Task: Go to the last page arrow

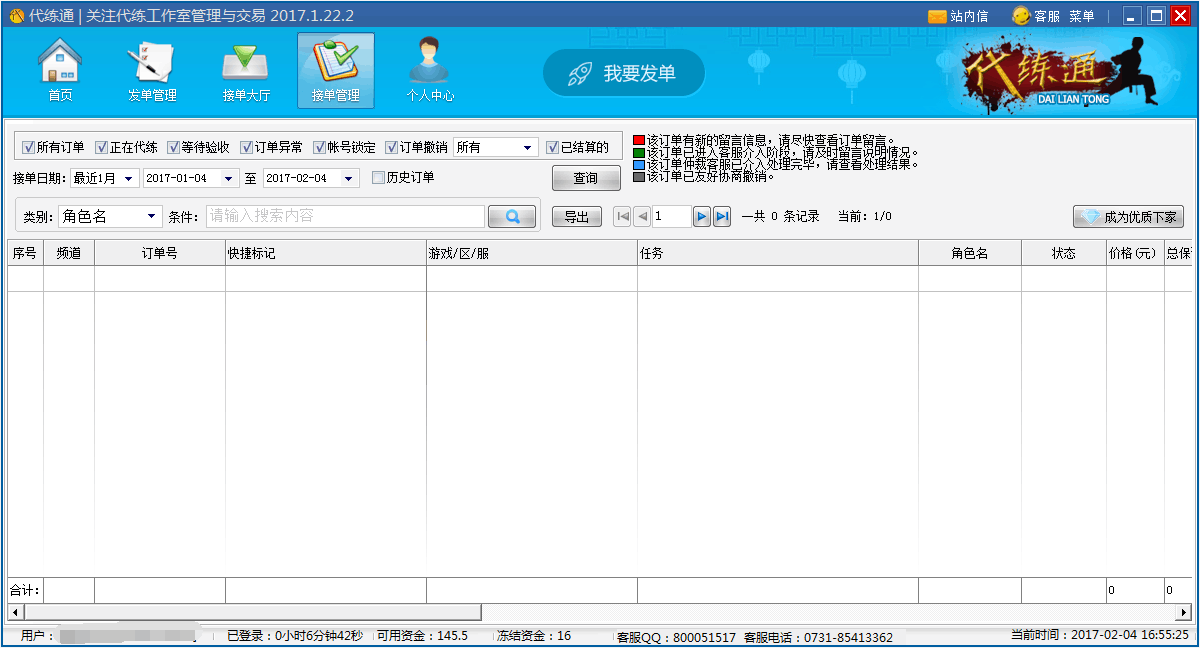Action: [x=722, y=216]
